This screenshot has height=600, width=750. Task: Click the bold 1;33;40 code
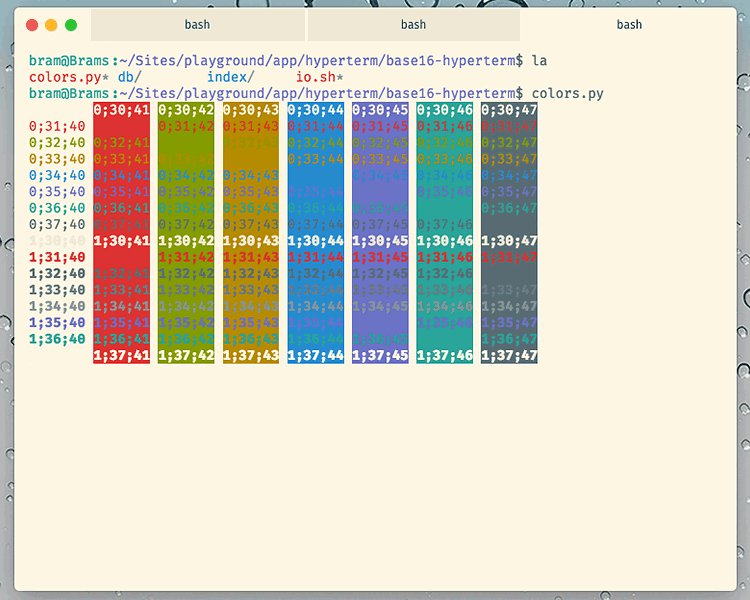coord(57,289)
